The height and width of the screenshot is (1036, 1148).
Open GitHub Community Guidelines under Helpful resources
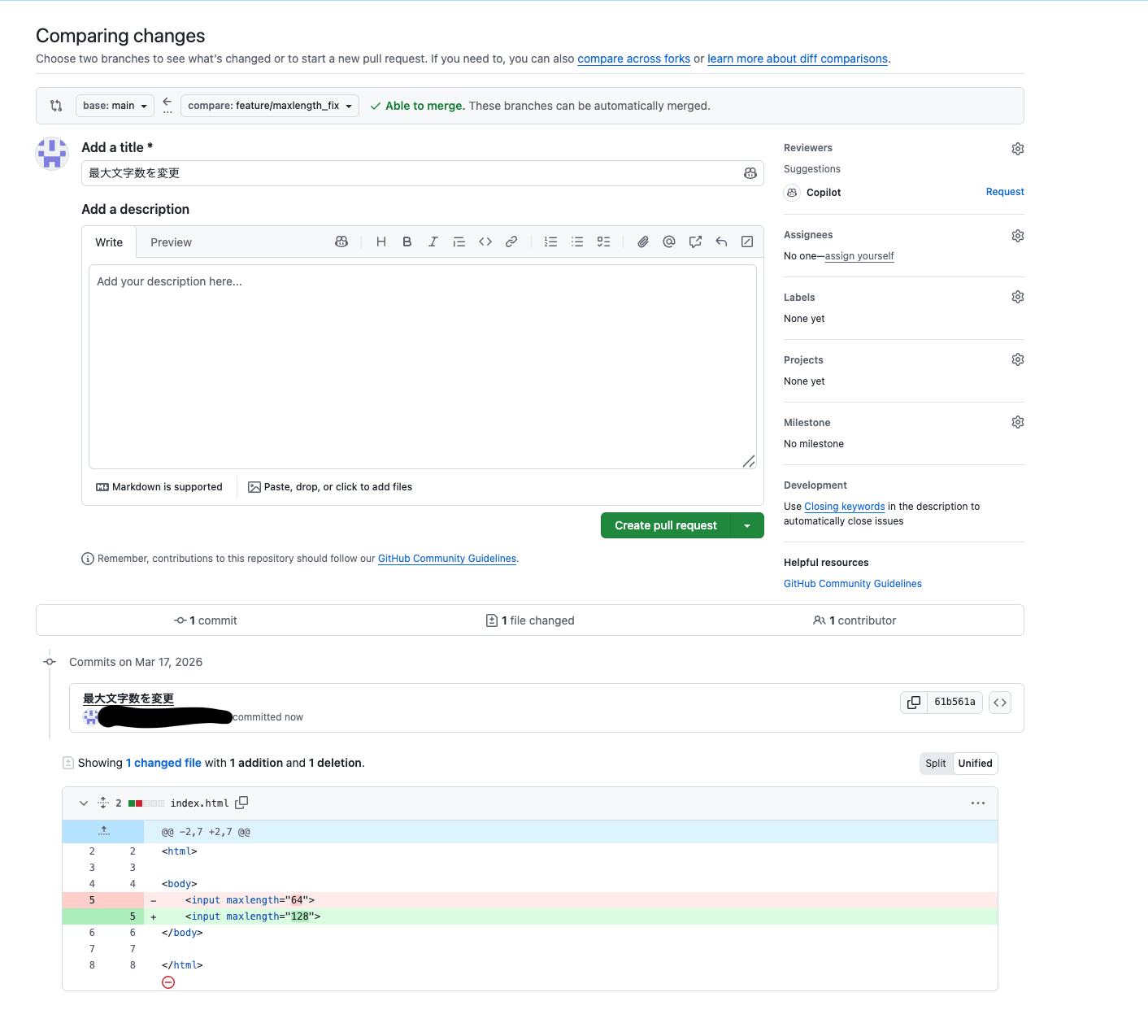[853, 584]
